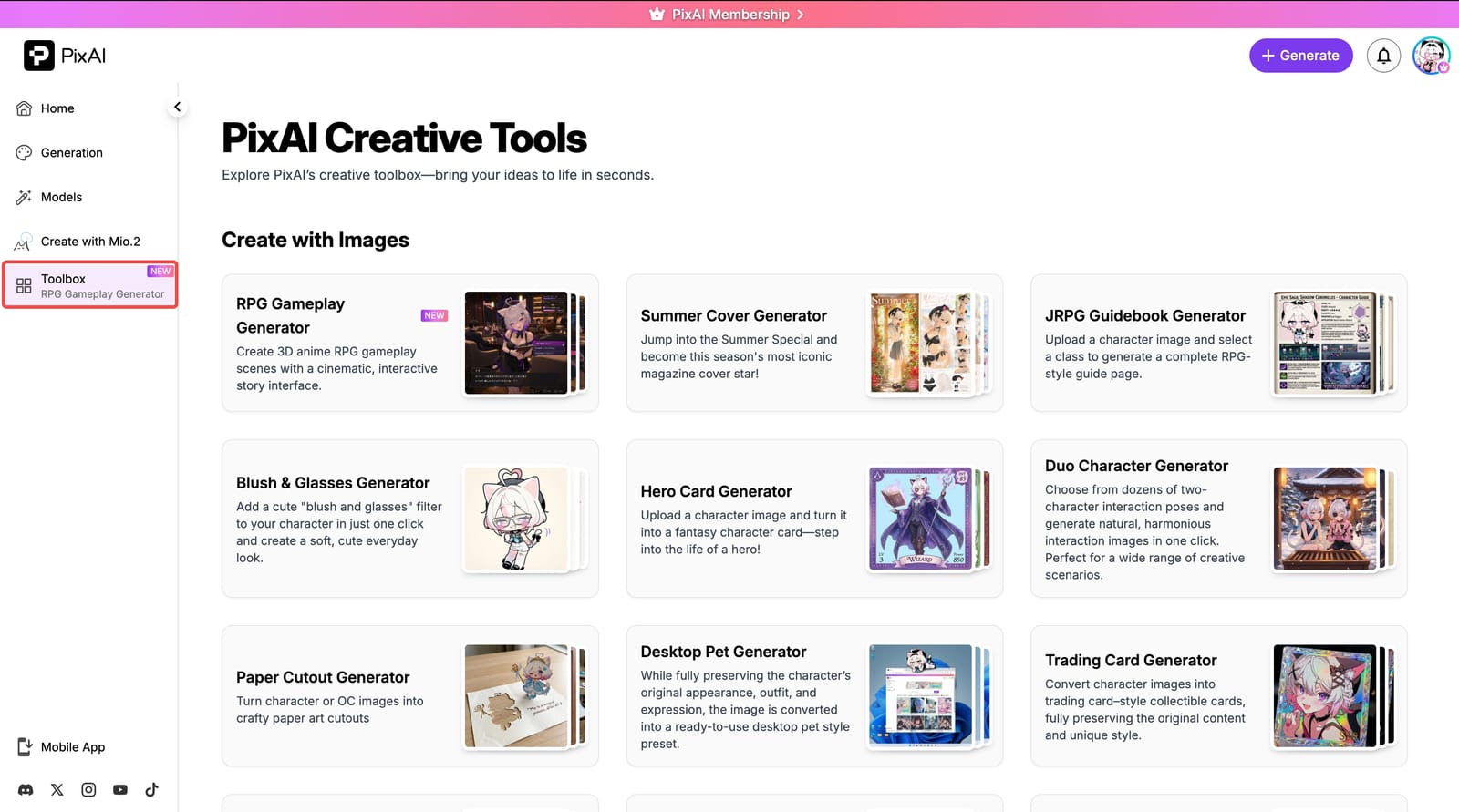
Task: Open the Discord social link icon
Action: [26, 790]
